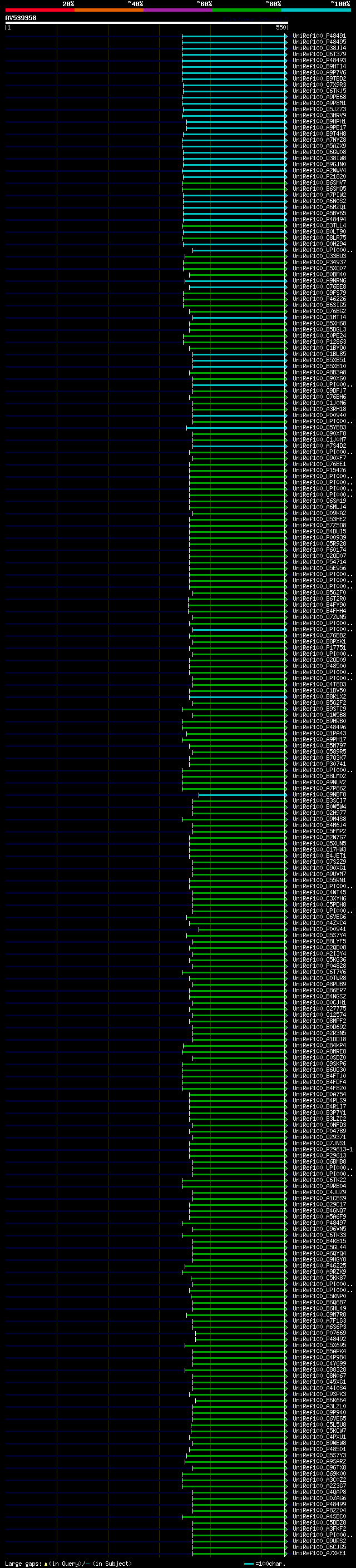Select the UniRef100_P82204 label
356x1568 pixels.
click(319, 1510)
